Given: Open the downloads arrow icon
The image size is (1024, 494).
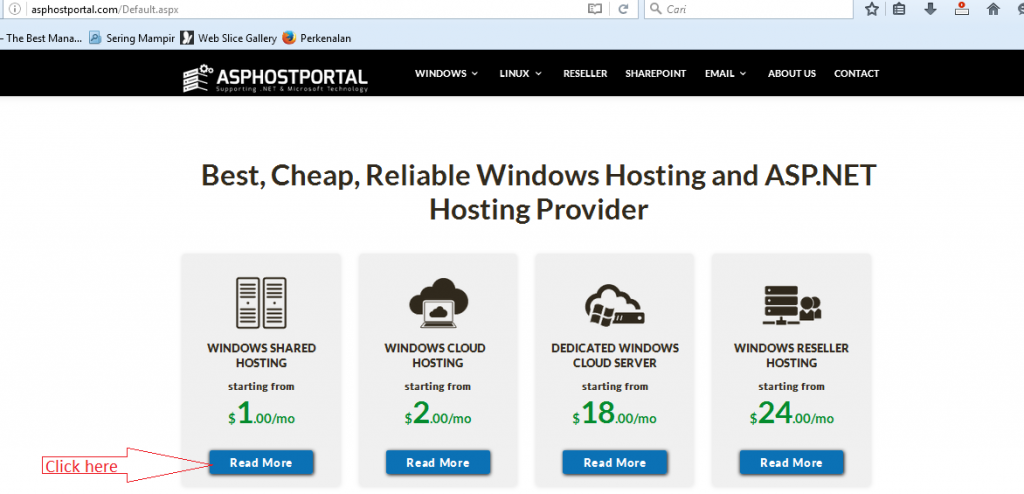Looking at the screenshot, I should pyautogui.click(x=931, y=9).
